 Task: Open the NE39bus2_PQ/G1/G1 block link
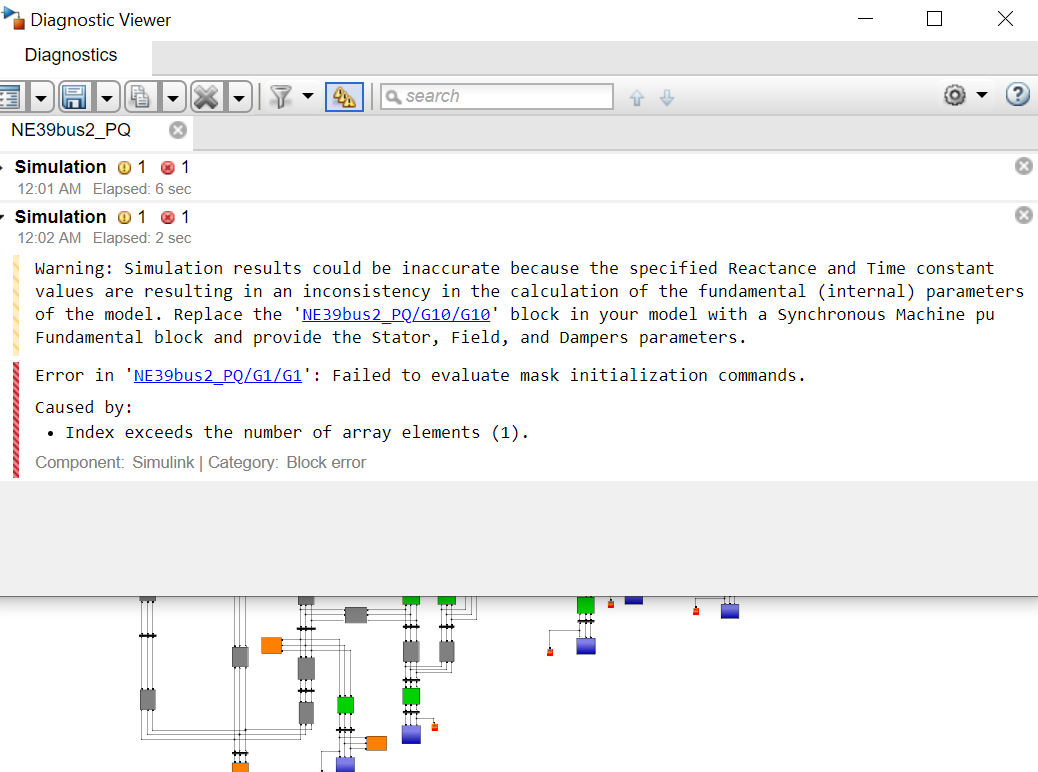click(x=218, y=375)
